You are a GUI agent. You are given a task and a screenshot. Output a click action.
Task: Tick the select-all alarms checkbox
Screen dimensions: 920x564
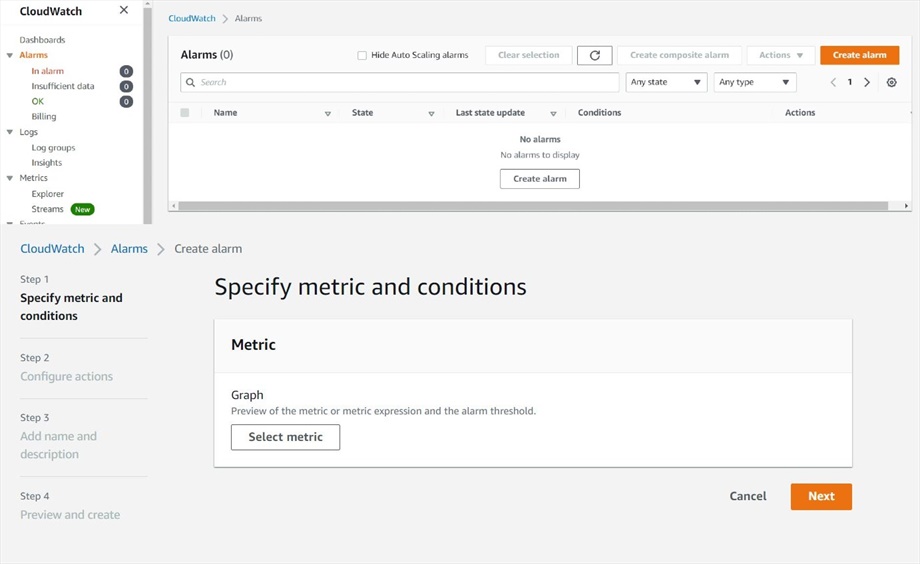pos(185,113)
